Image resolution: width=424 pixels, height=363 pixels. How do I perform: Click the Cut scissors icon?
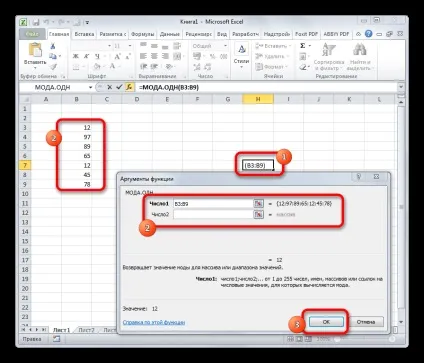[x=53, y=46]
